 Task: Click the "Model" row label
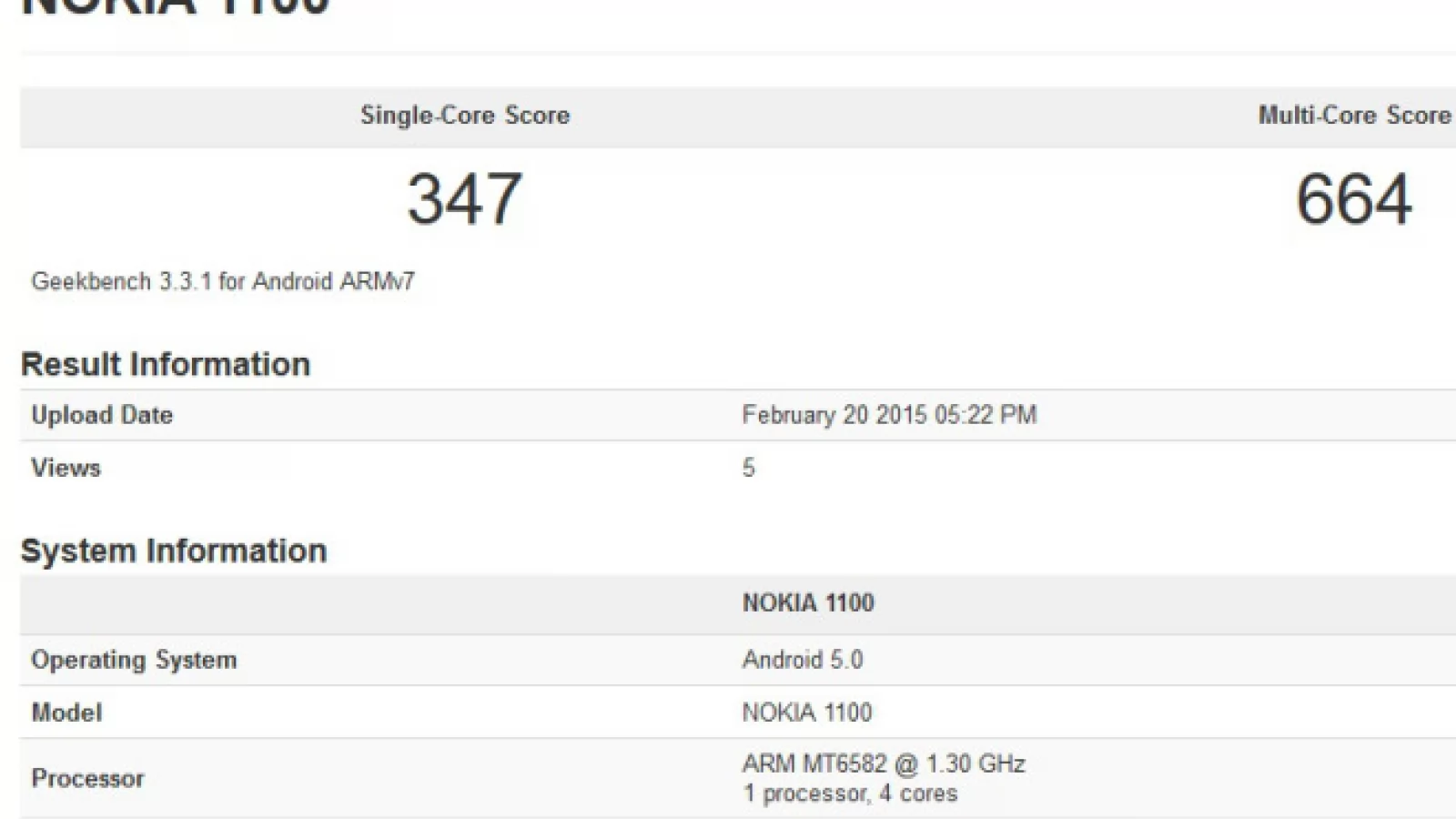pyautogui.click(x=66, y=713)
